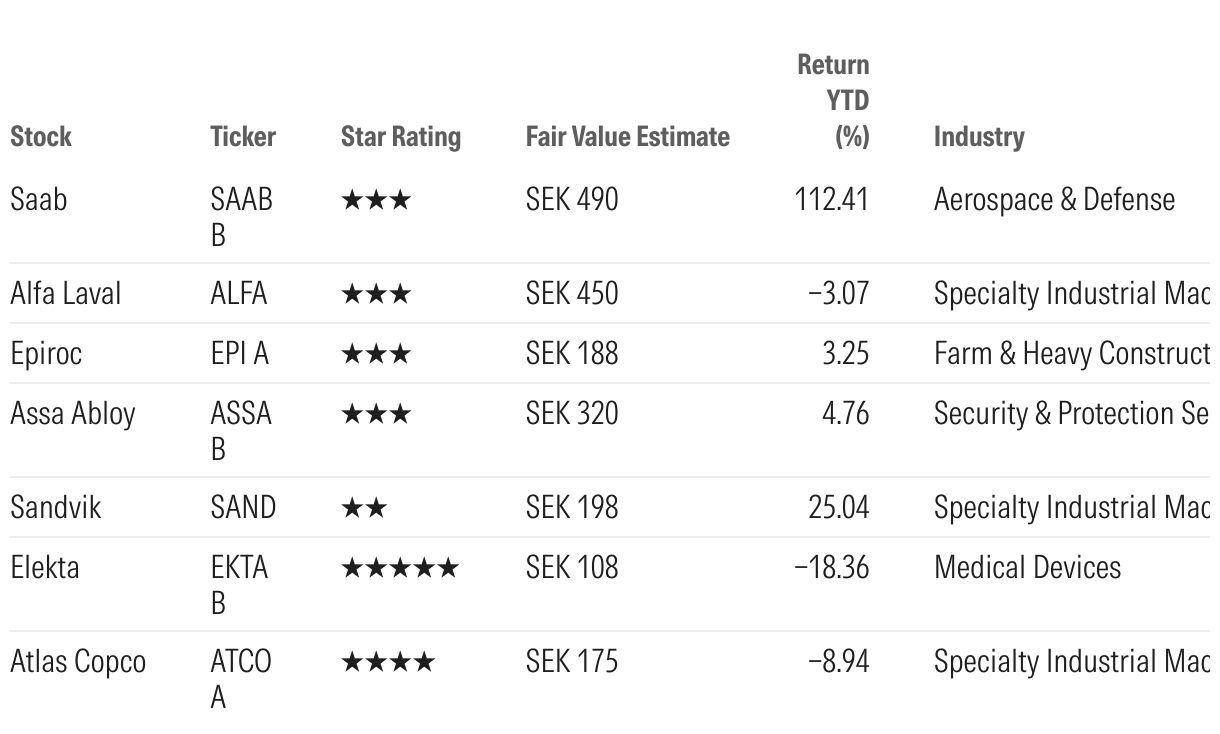Click the Star Rating column header
Viewport: 1220px width, 734px height.
[400, 137]
